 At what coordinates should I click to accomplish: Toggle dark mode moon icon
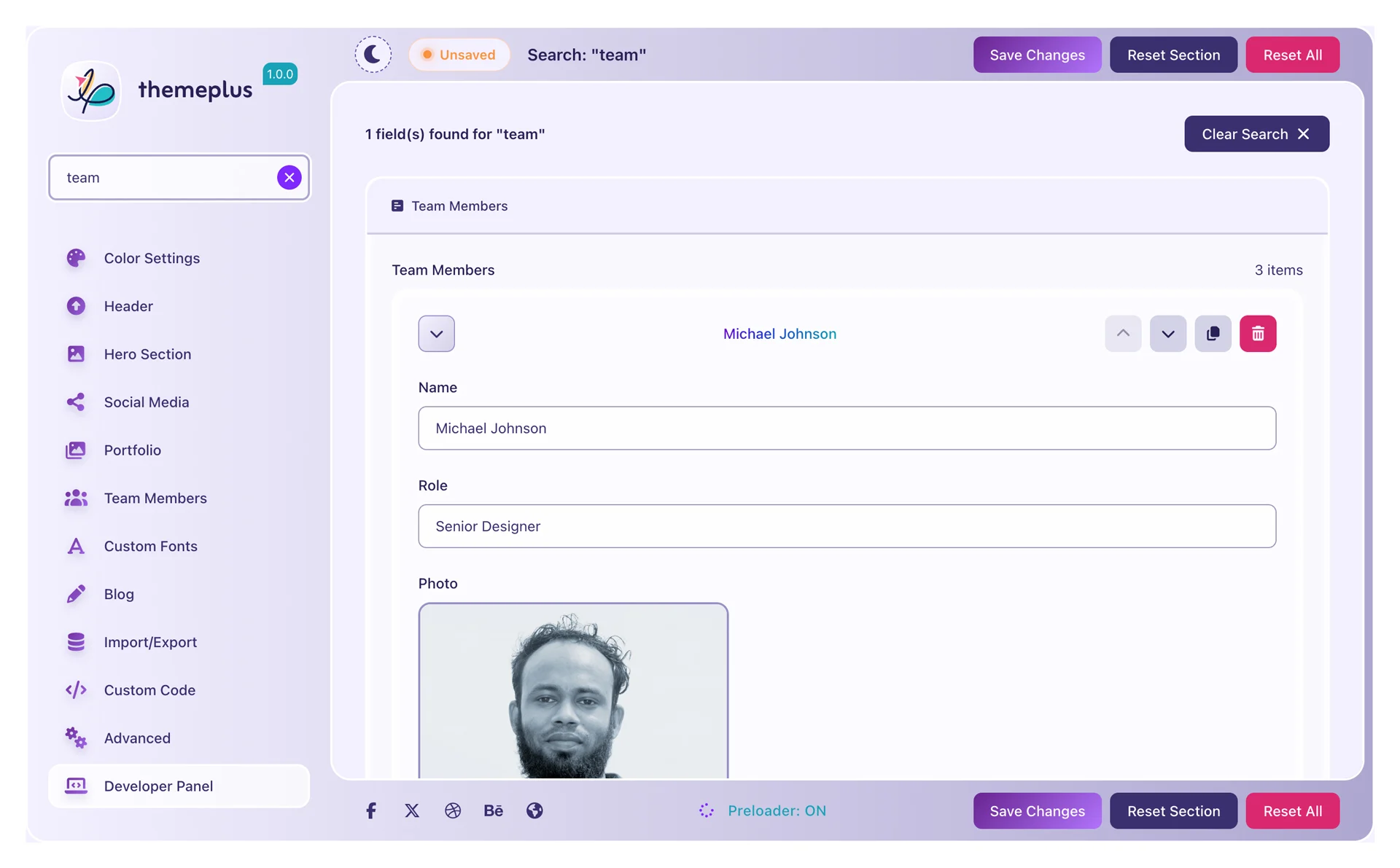coord(373,55)
